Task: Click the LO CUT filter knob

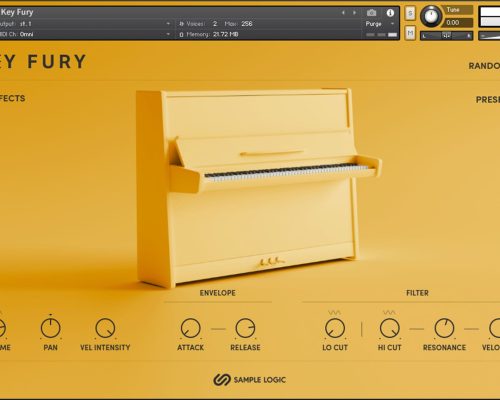Action: click(x=335, y=328)
